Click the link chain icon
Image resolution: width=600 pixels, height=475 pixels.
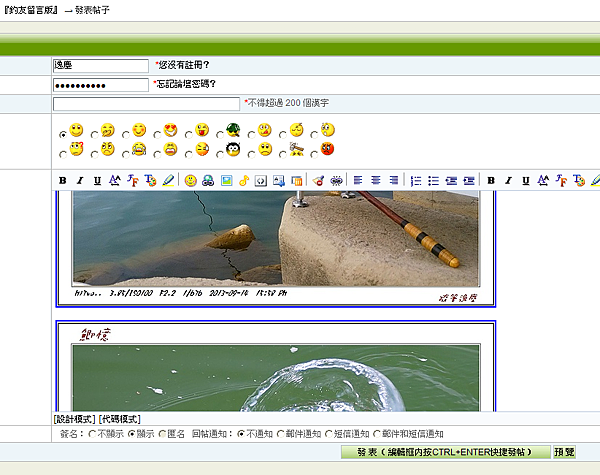(336, 180)
